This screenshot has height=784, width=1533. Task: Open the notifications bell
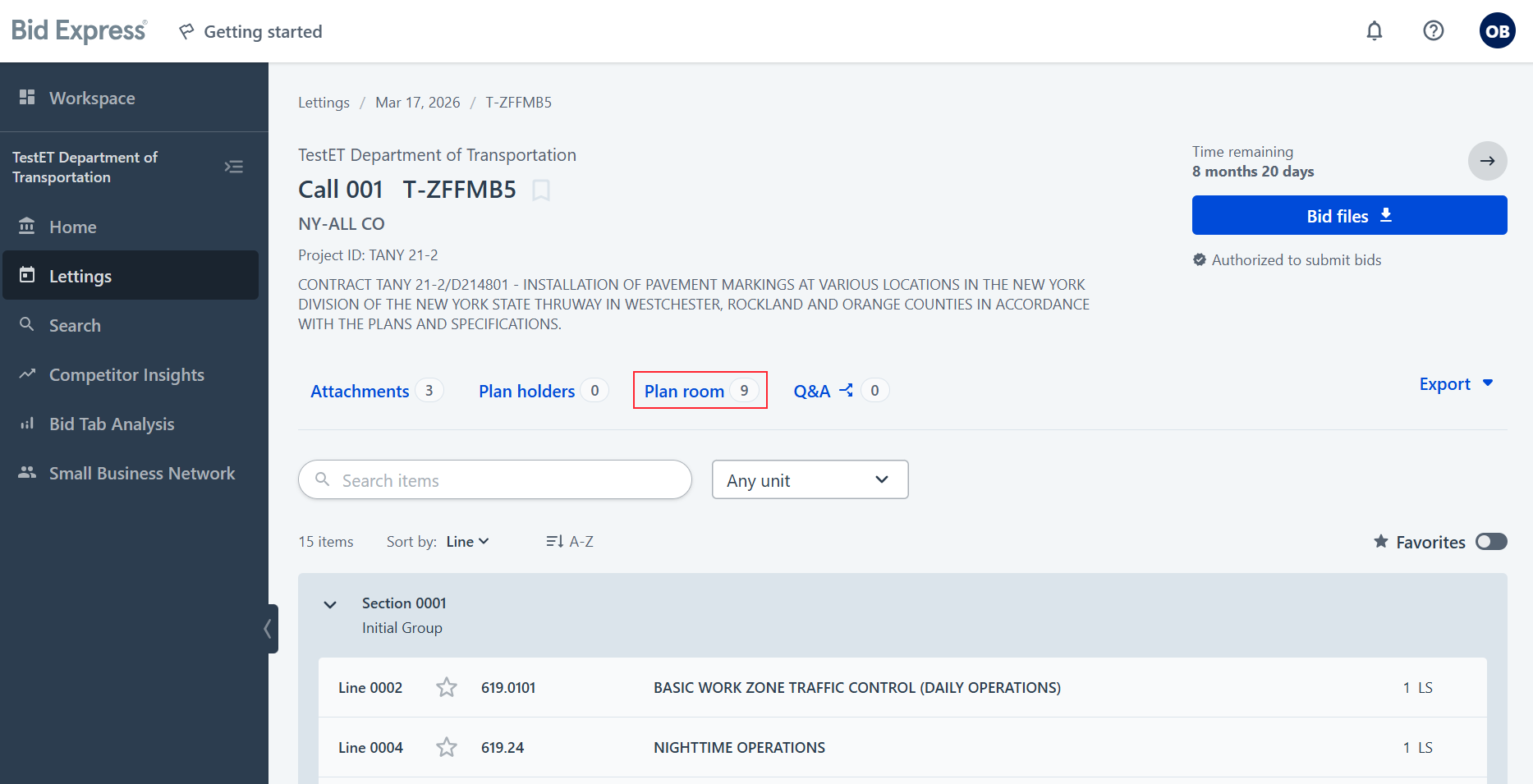[x=1375, y=31]
